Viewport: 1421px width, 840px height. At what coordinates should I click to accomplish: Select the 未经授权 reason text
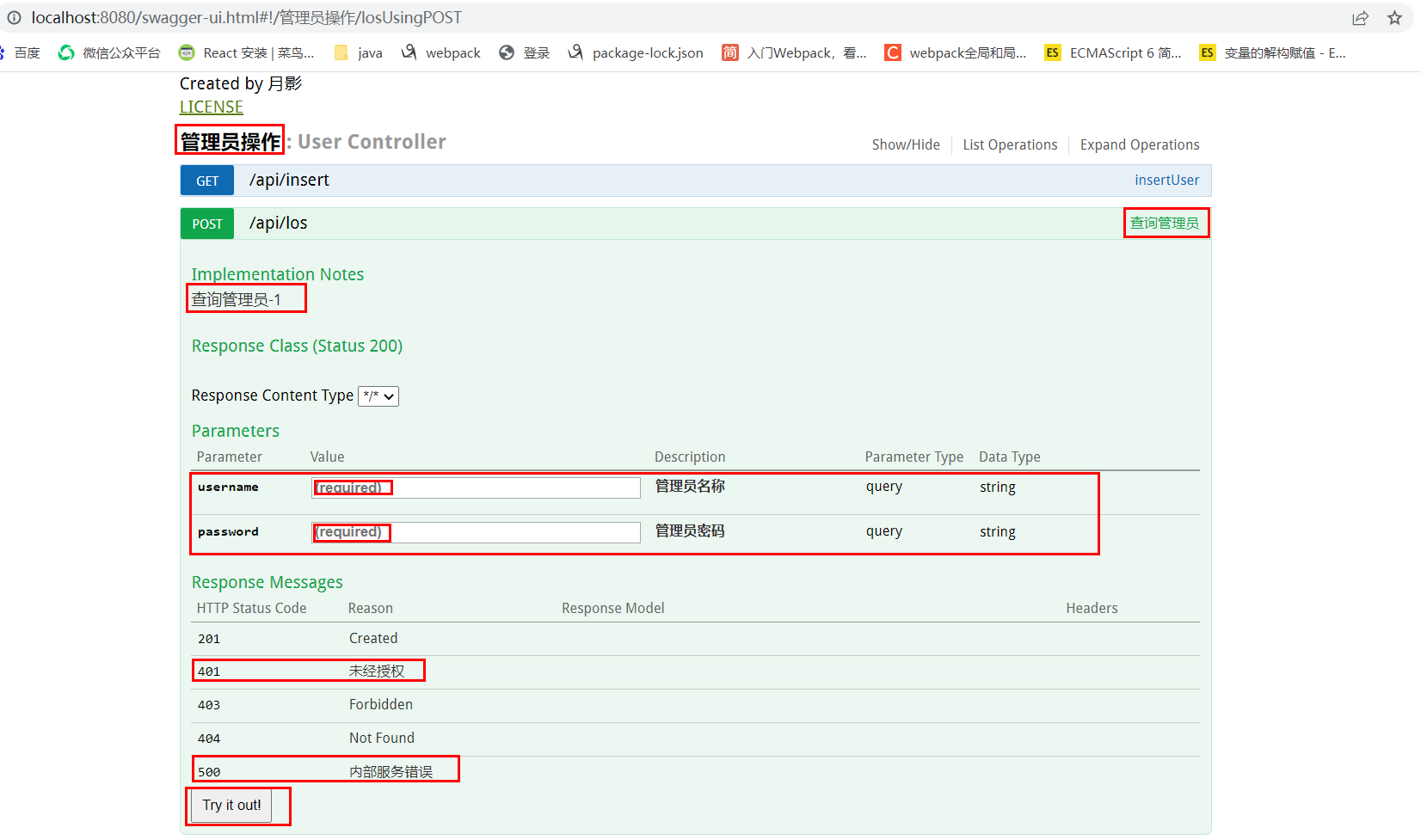click(377, 671)
